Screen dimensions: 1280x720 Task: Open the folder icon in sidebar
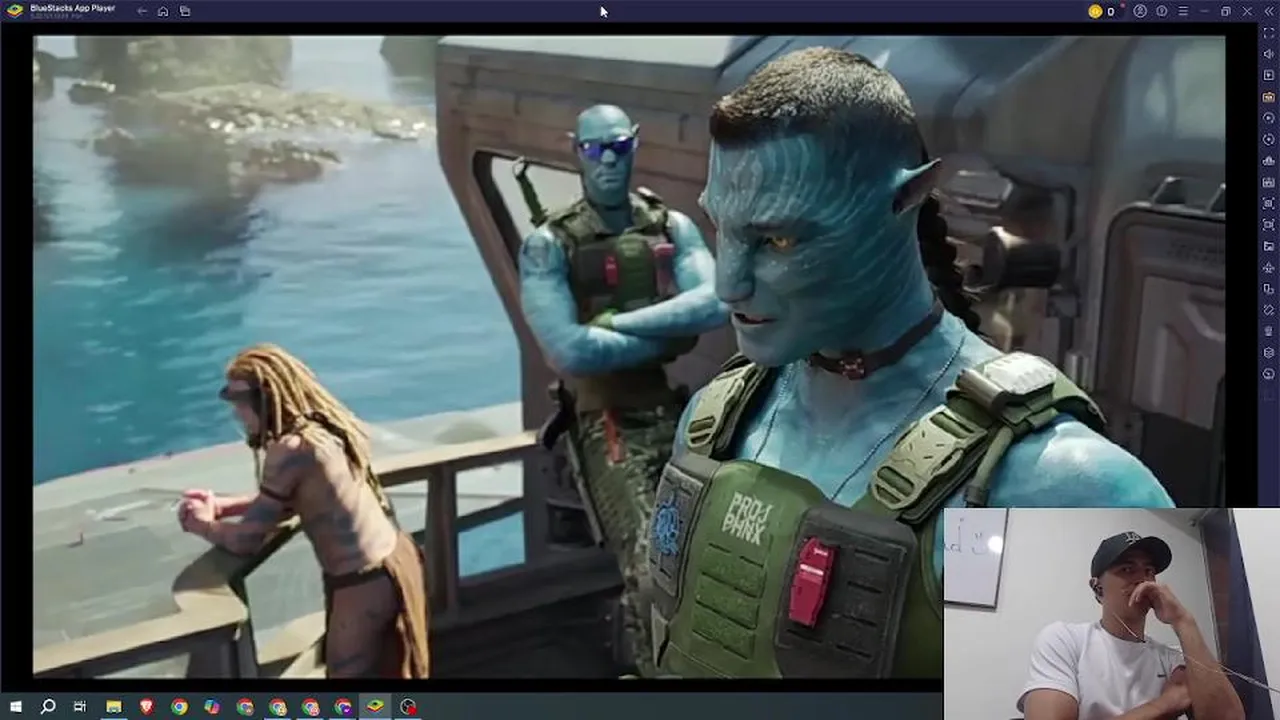1269,246
